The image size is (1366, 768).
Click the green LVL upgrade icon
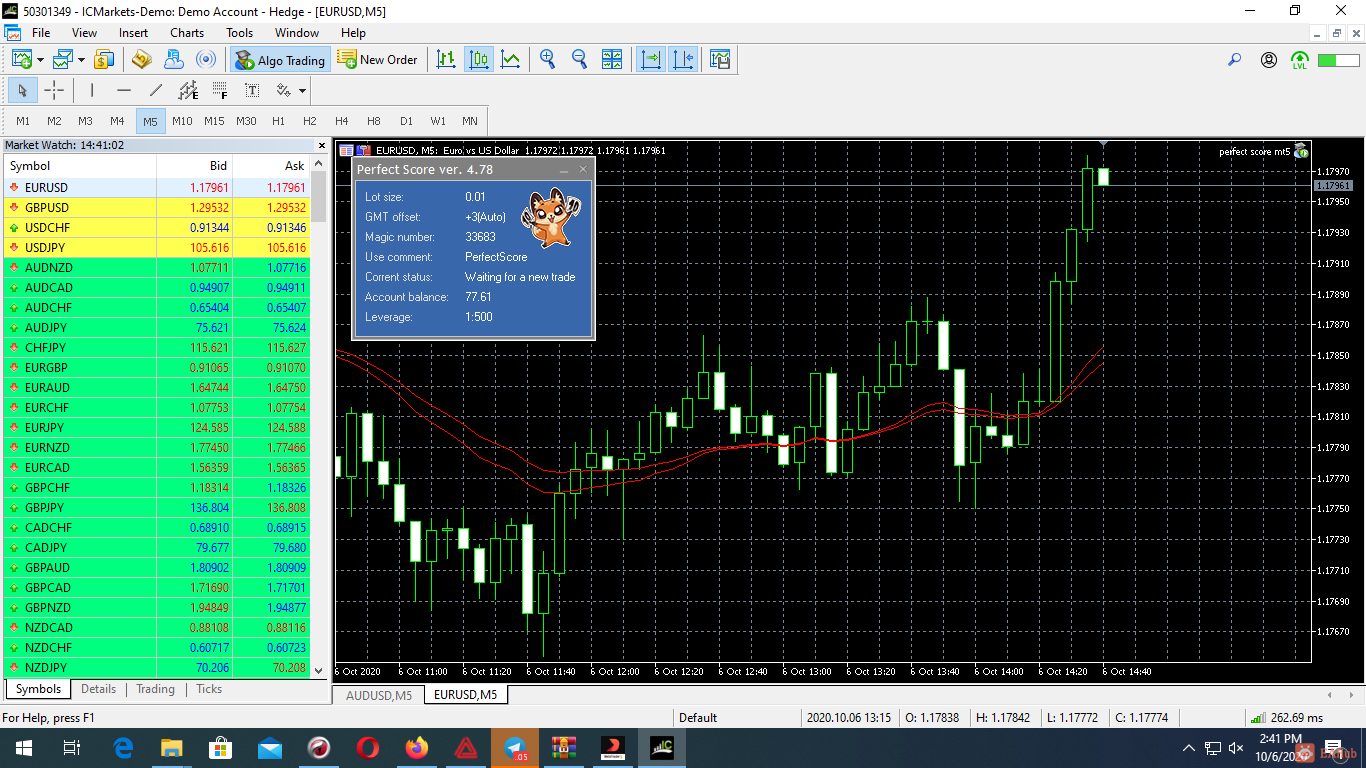click(1299, 60)
